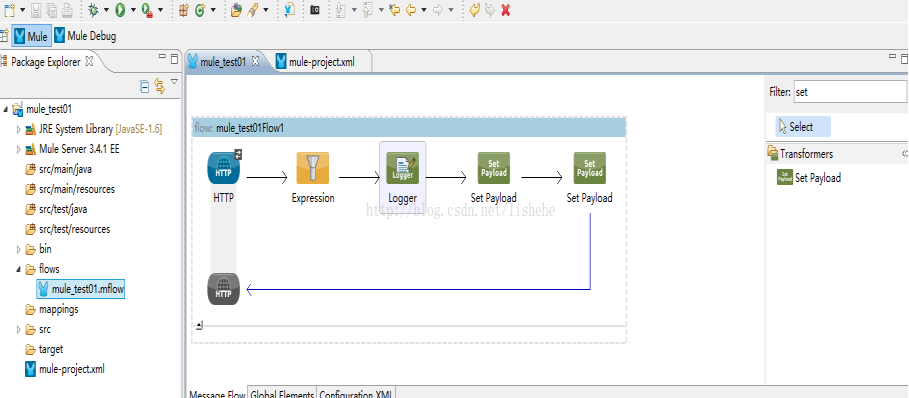Expand the src folder node
The image size is (909, 398).
tap(19, 329)
